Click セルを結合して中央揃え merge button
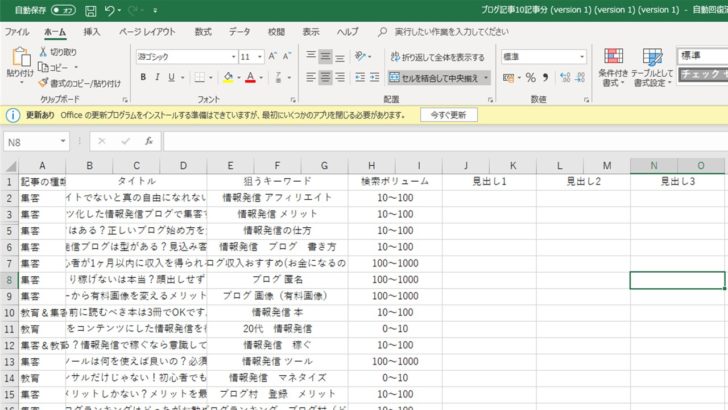This screenshot has height=410, width=728. (433, 78)
